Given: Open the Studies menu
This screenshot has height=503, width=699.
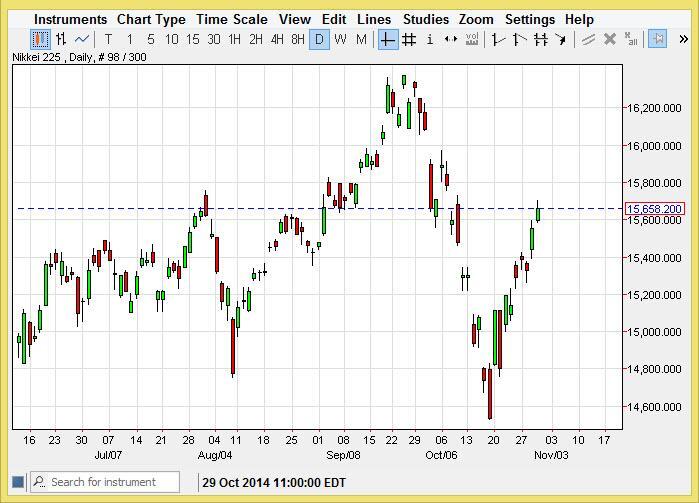Looking at the screenshot, I should point(426,19).
